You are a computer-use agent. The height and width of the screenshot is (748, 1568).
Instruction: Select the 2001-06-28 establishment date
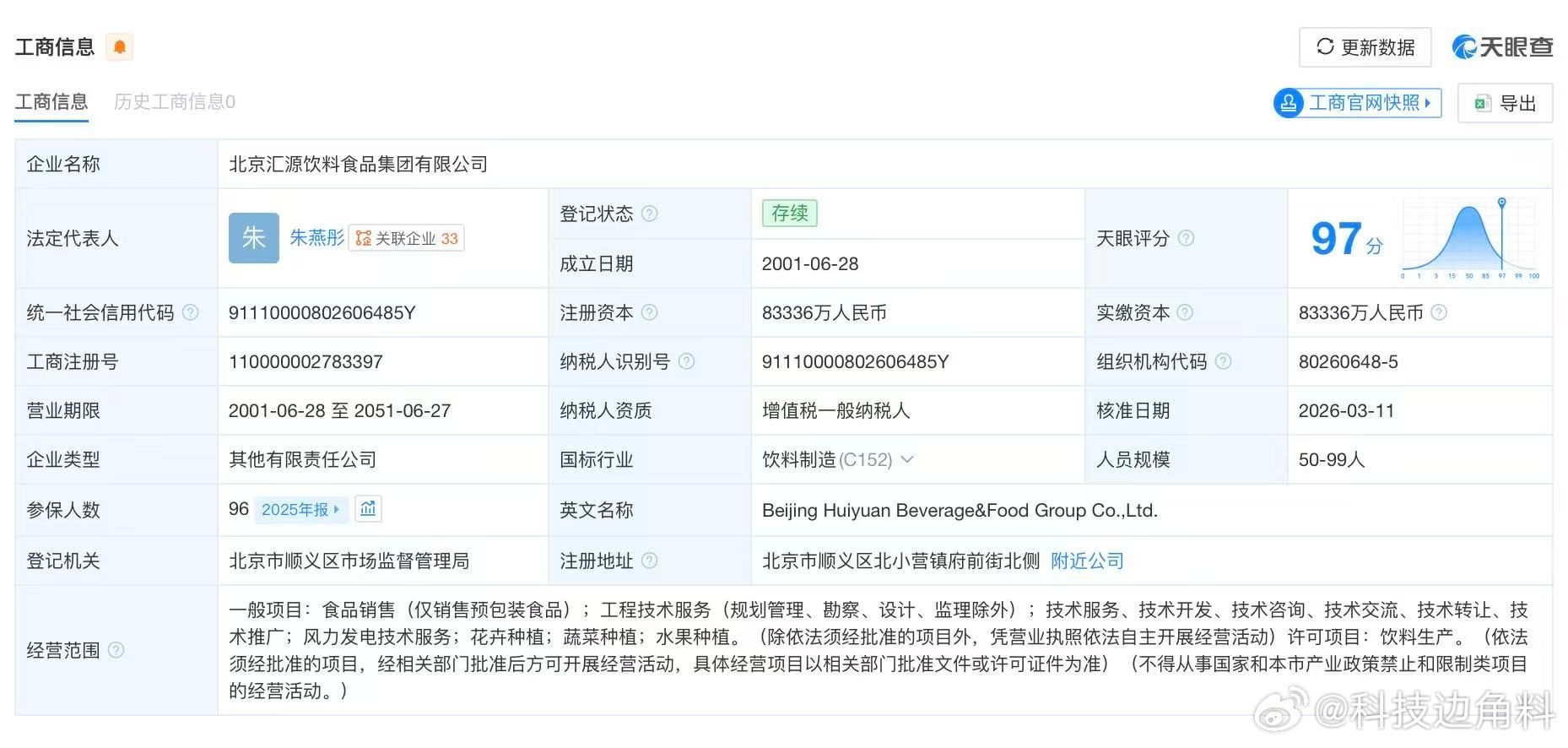(x=810, y=264)
